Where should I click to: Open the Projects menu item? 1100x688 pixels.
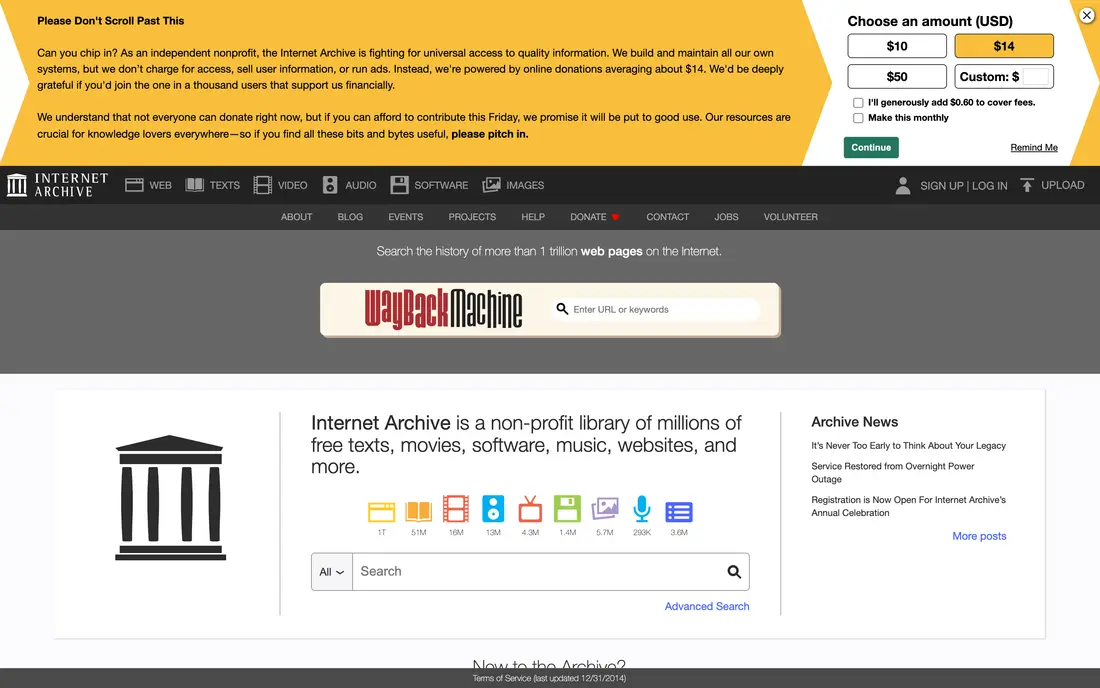point(472,217)
